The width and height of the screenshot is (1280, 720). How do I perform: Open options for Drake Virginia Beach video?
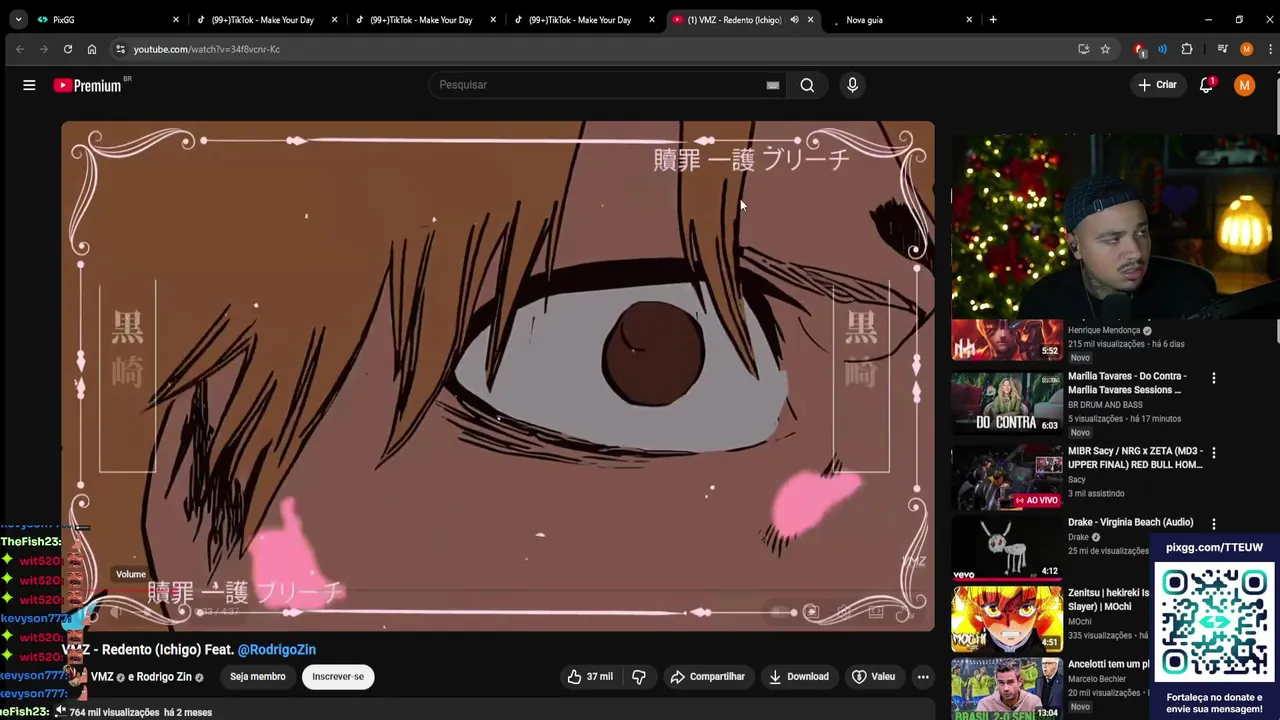1214,524
